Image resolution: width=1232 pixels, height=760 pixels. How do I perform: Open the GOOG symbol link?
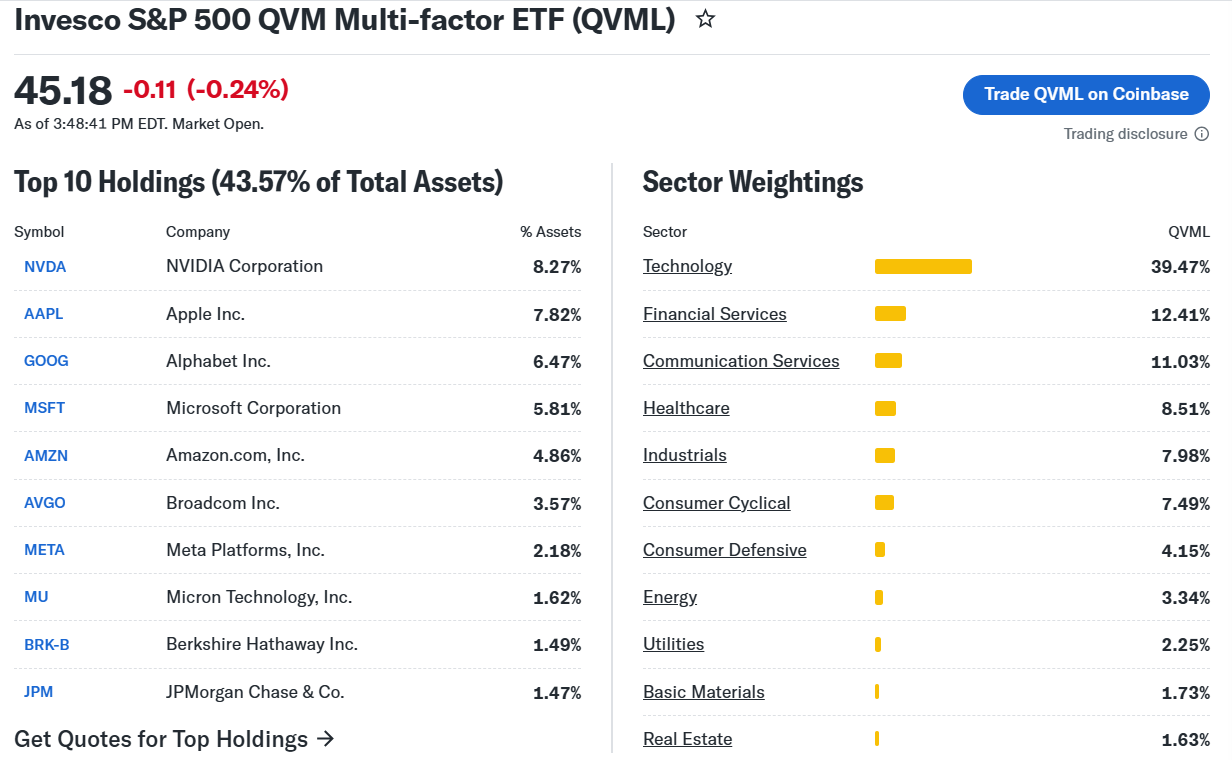(x=46, y=361)
